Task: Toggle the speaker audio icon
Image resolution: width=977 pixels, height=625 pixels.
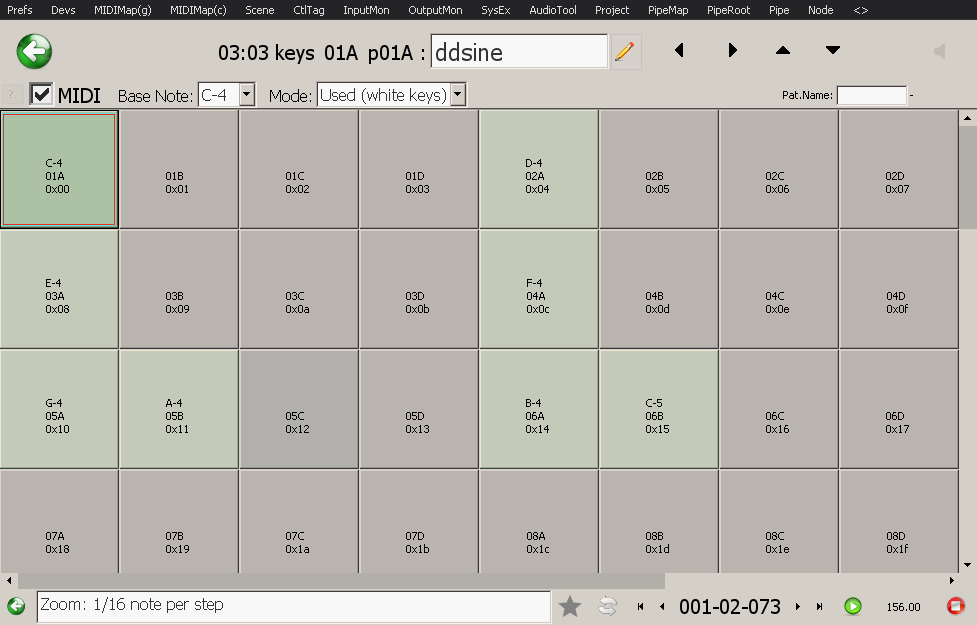Action: (x=939, y=51)
